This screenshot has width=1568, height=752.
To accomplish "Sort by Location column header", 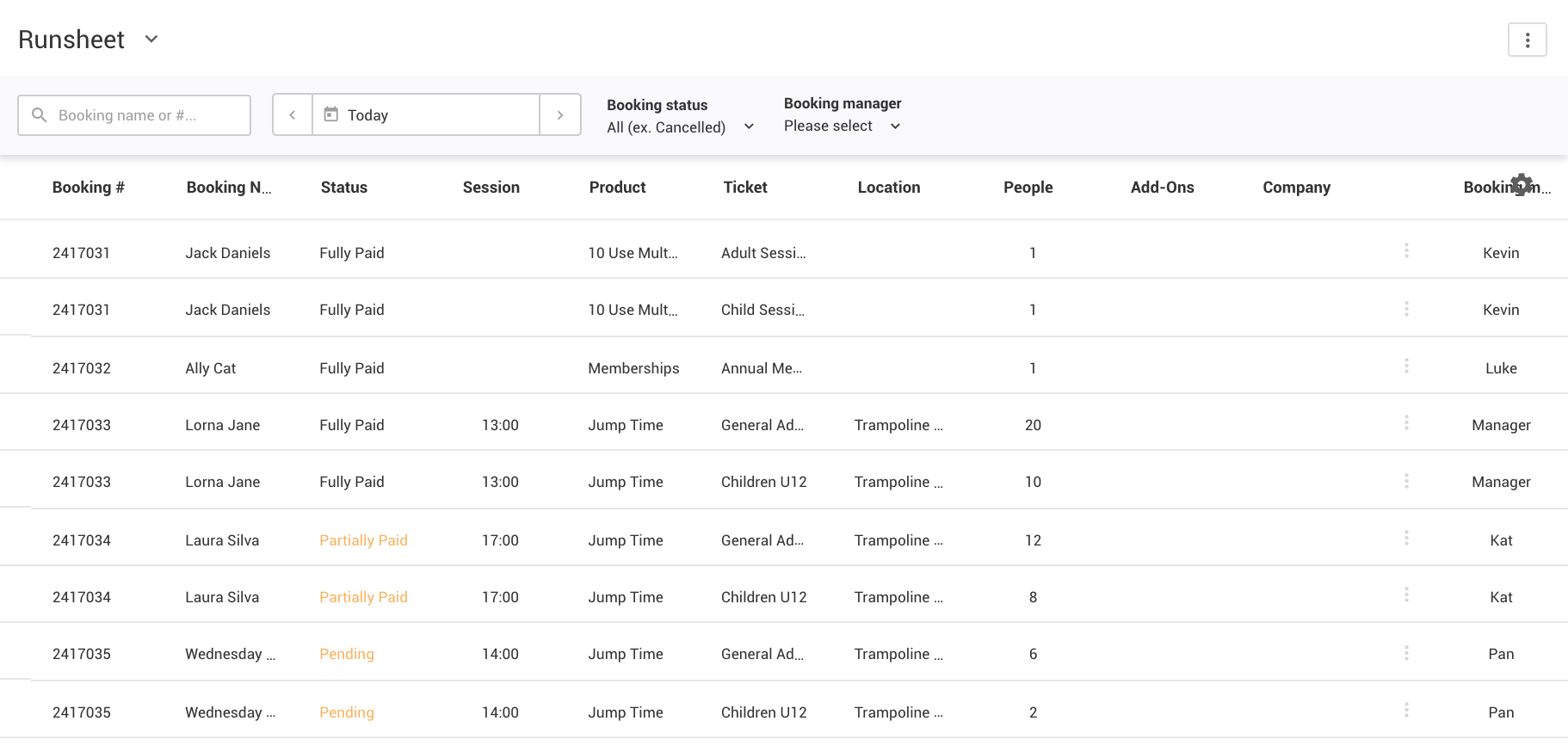I will pyautogui.click(x=889, y=187).
